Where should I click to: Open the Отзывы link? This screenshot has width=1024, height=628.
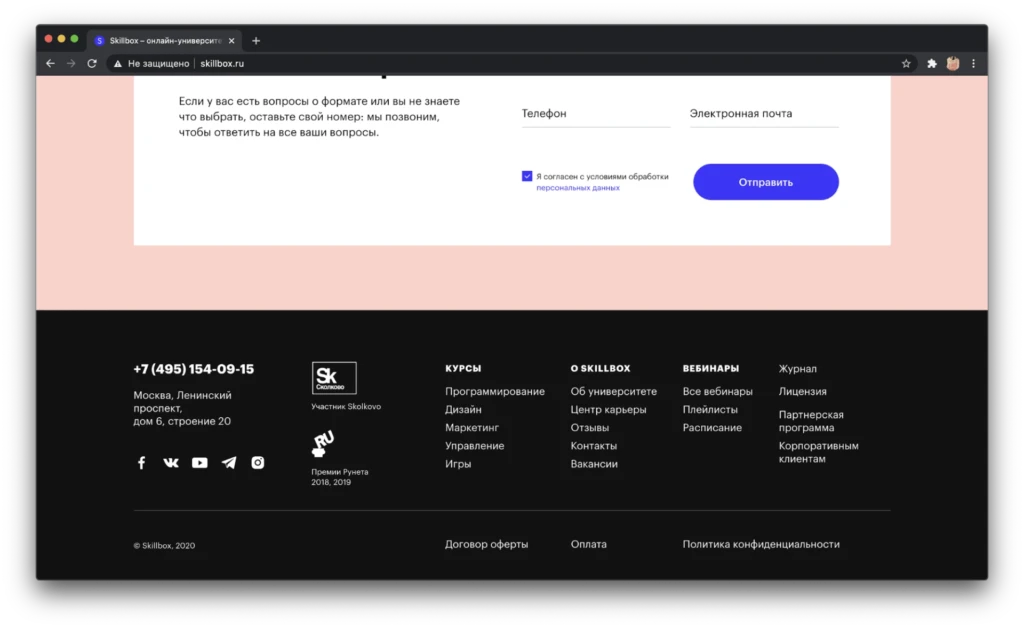pyautogui.click(x=590, y=428)
